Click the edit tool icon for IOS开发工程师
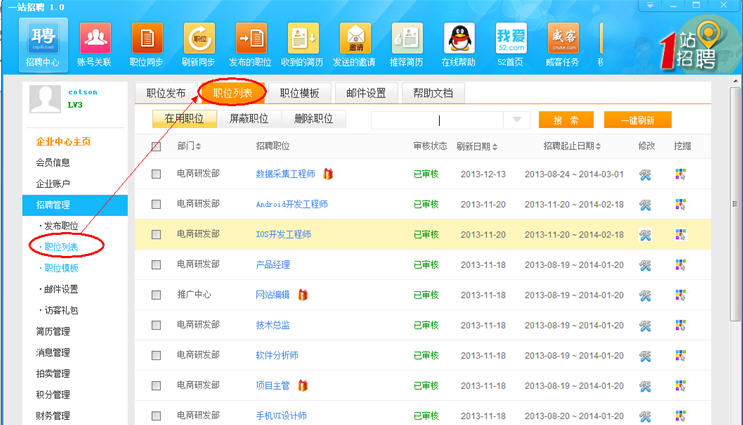Image resolution: width=743 pixels, height=425 pixels. click(645, 235)
